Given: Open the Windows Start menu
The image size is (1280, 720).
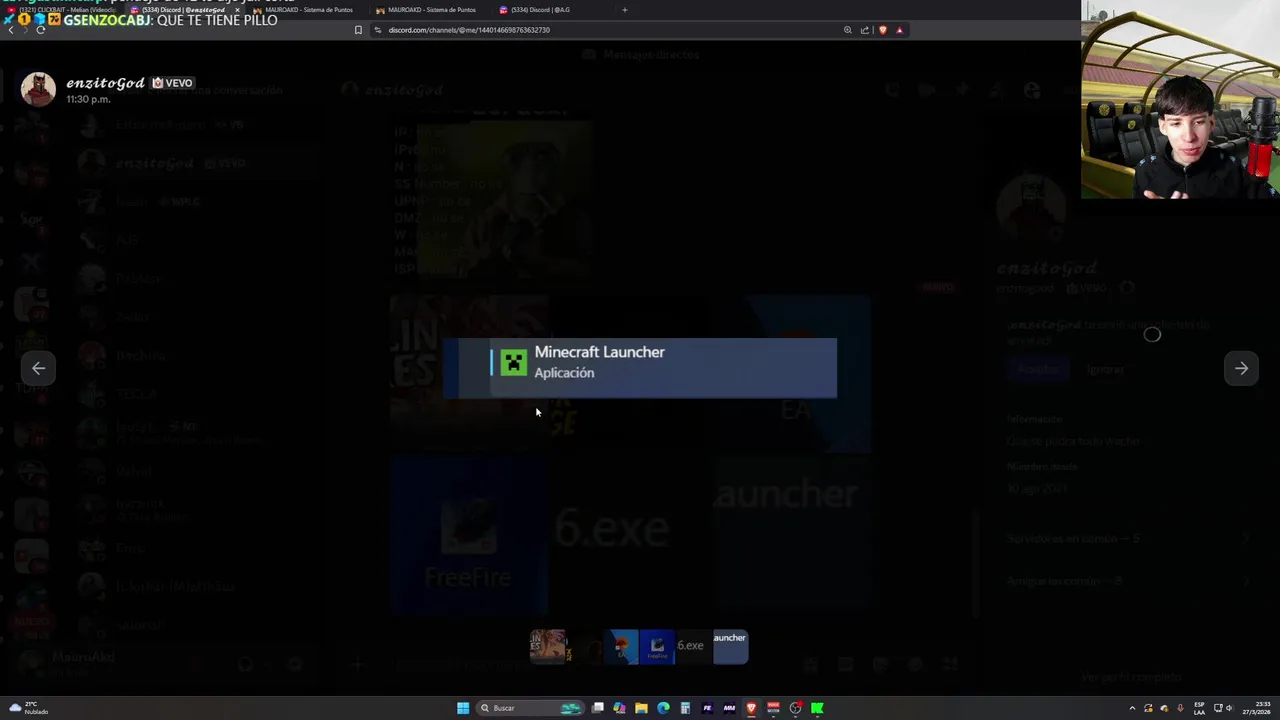Looking at the screenshot, I should [463, 708].
